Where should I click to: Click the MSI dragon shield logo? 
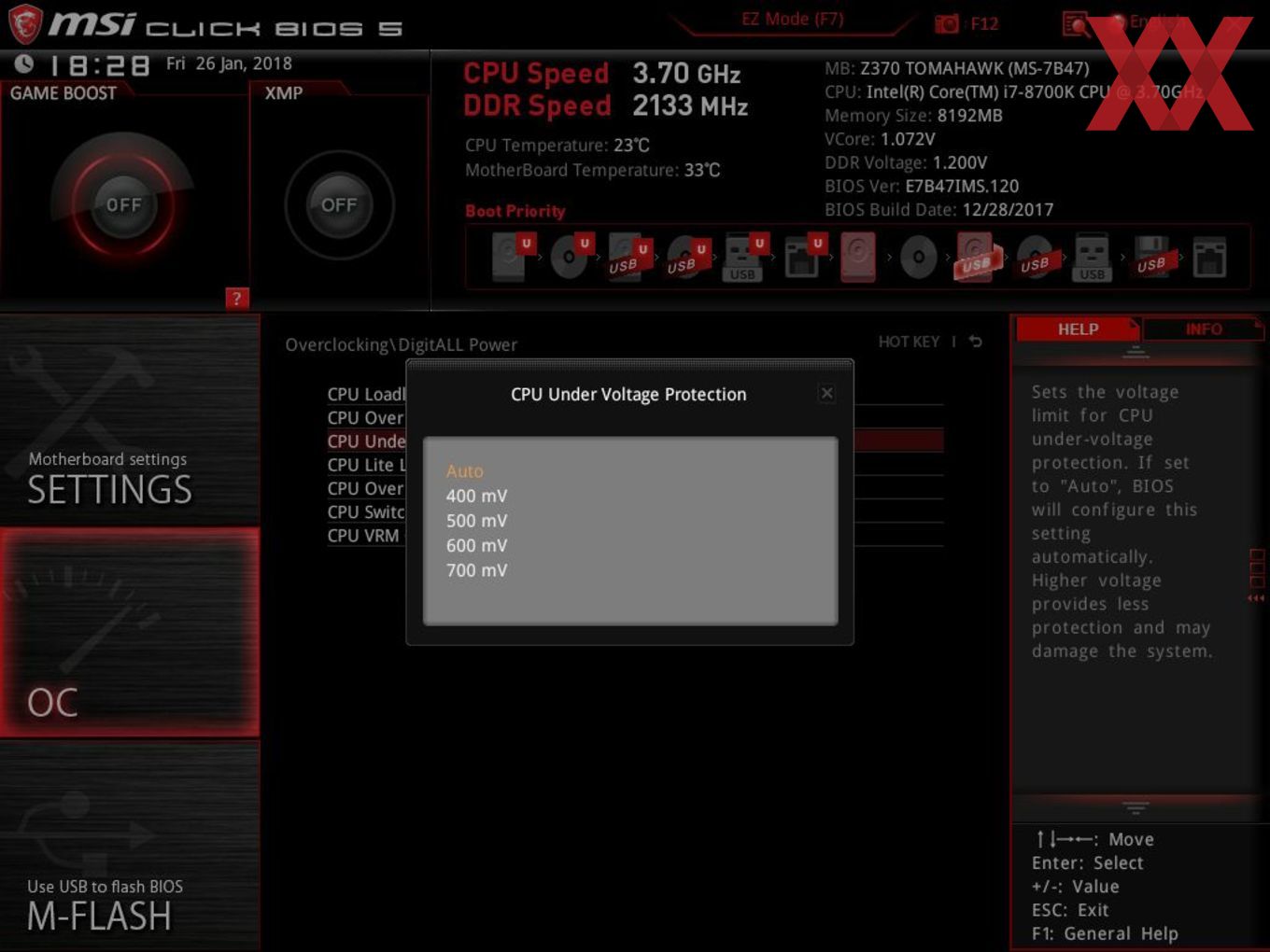click(24, 23)
